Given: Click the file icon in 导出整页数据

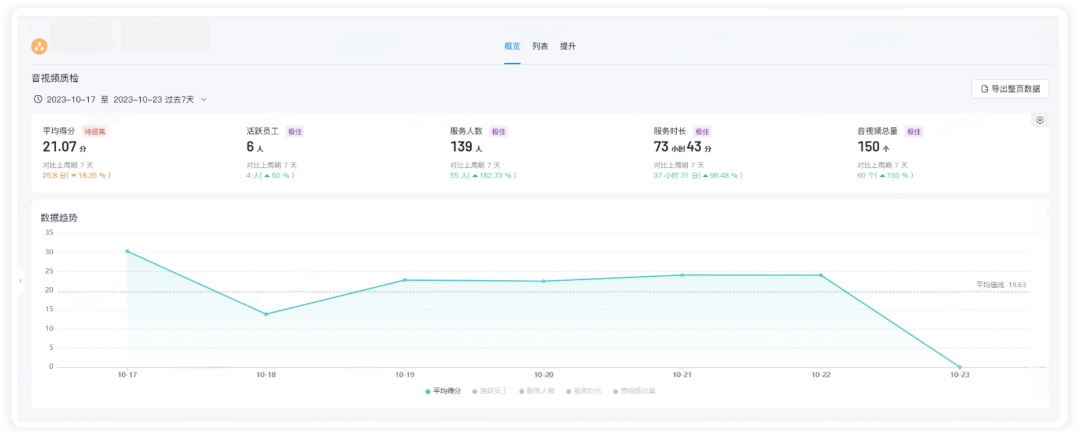Looking at the screenshot, I should [x=985, y=89].
